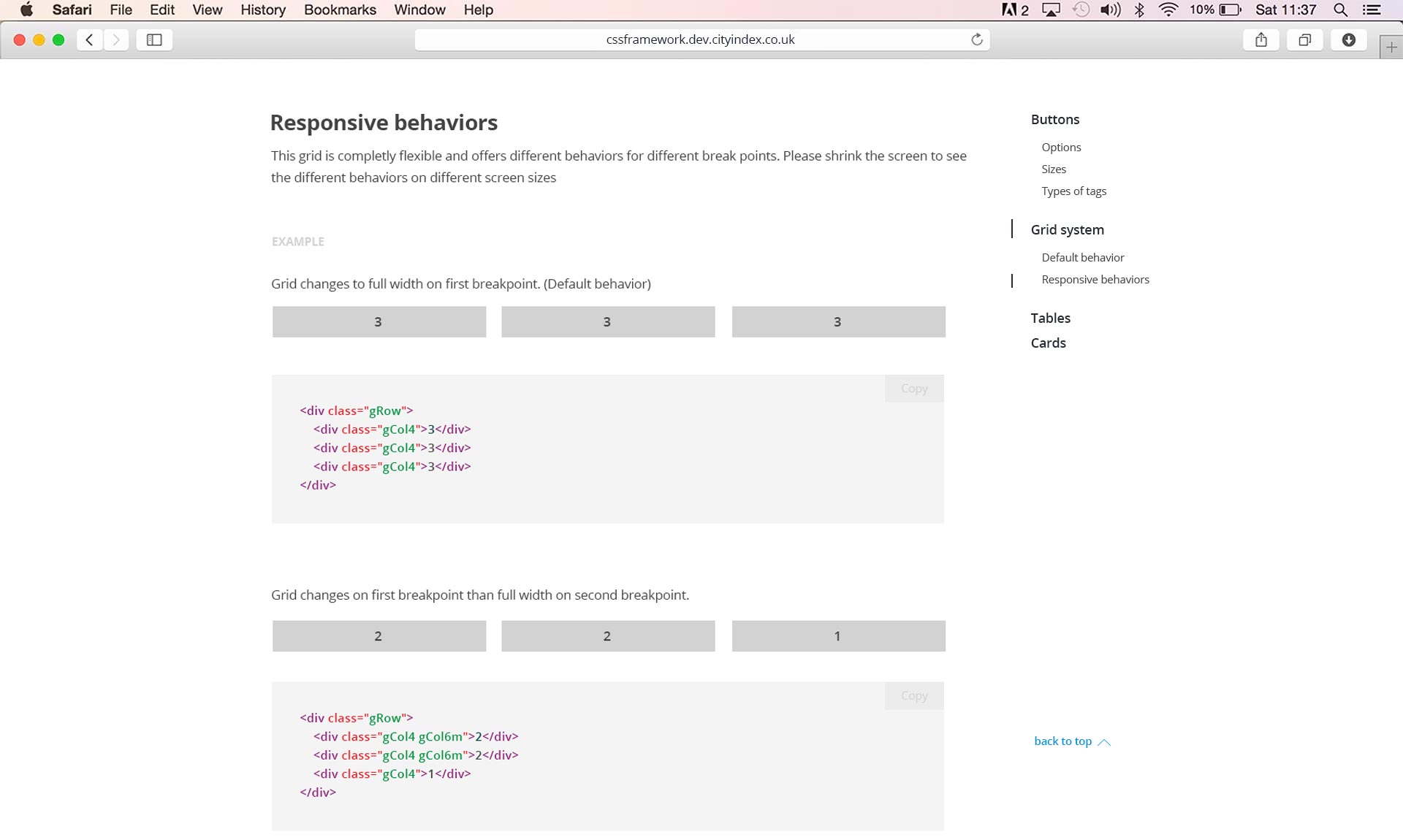Open Spotlight search magnifier icon

(x=1340, y=9)
